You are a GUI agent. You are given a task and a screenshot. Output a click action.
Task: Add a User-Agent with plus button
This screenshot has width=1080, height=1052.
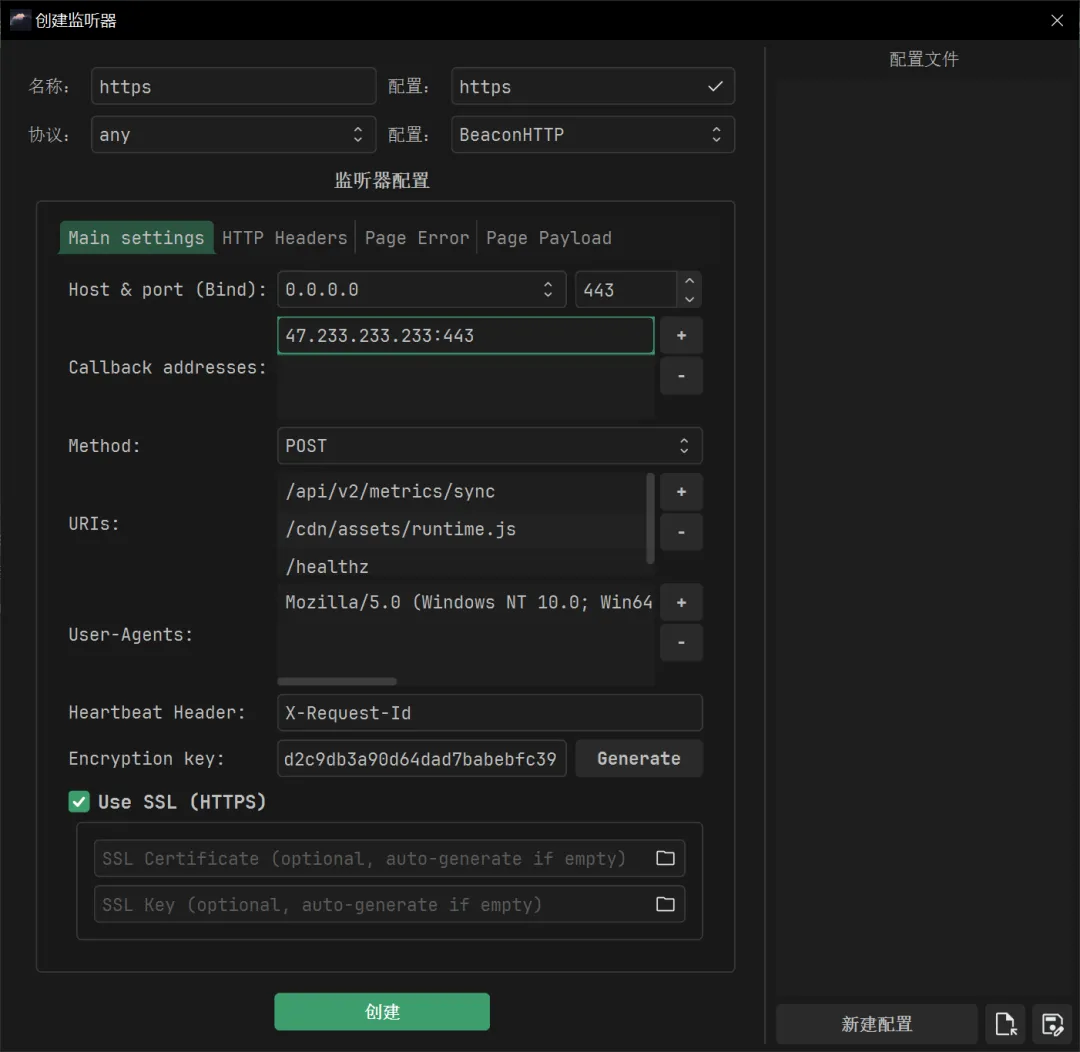click(681, 603)
